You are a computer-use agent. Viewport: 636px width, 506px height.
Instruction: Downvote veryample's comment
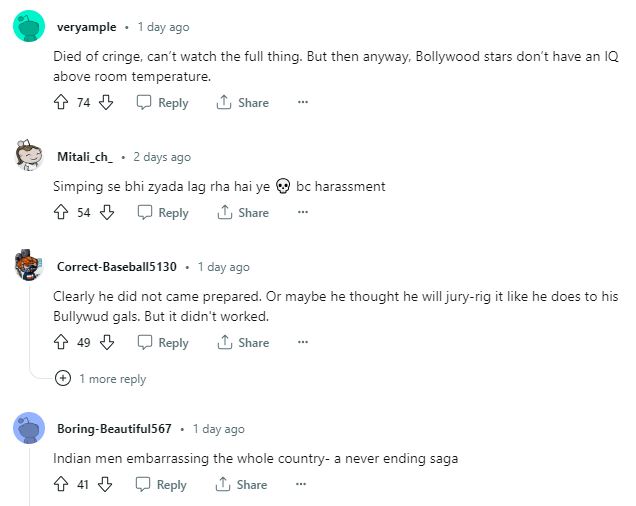pyautogui.click(x=107, y=102)
